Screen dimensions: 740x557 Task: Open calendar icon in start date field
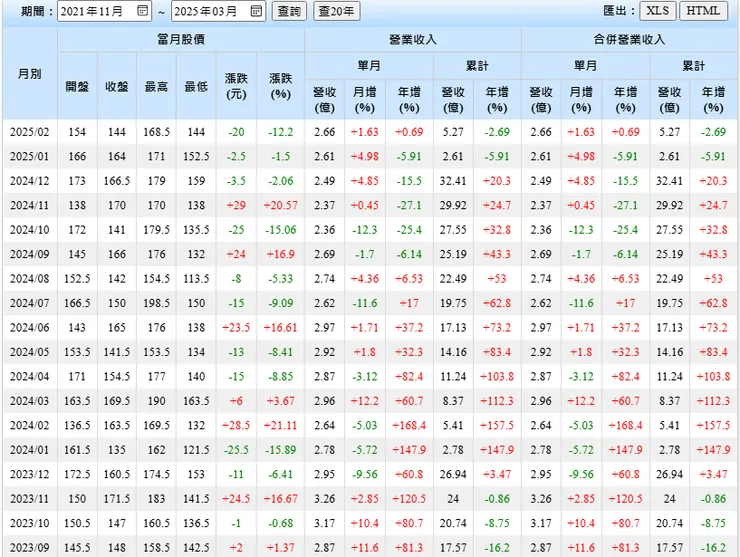[142, 11]
